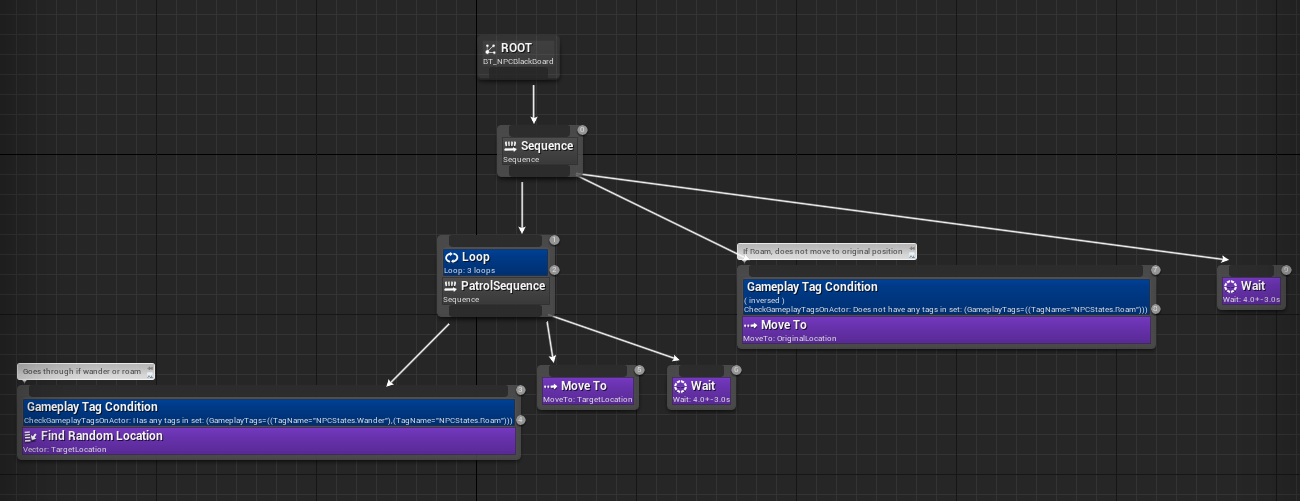
Task: Click the '( inversed )' label on tag condition
Action: [764, 300]
